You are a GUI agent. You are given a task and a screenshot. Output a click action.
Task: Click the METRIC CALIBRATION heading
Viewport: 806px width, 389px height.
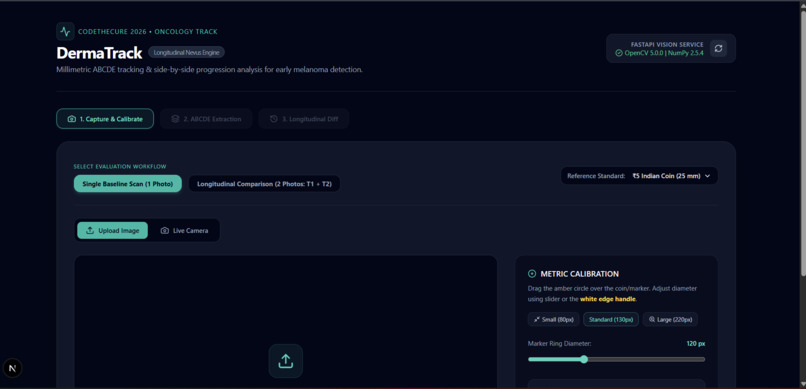pos(580,274)
